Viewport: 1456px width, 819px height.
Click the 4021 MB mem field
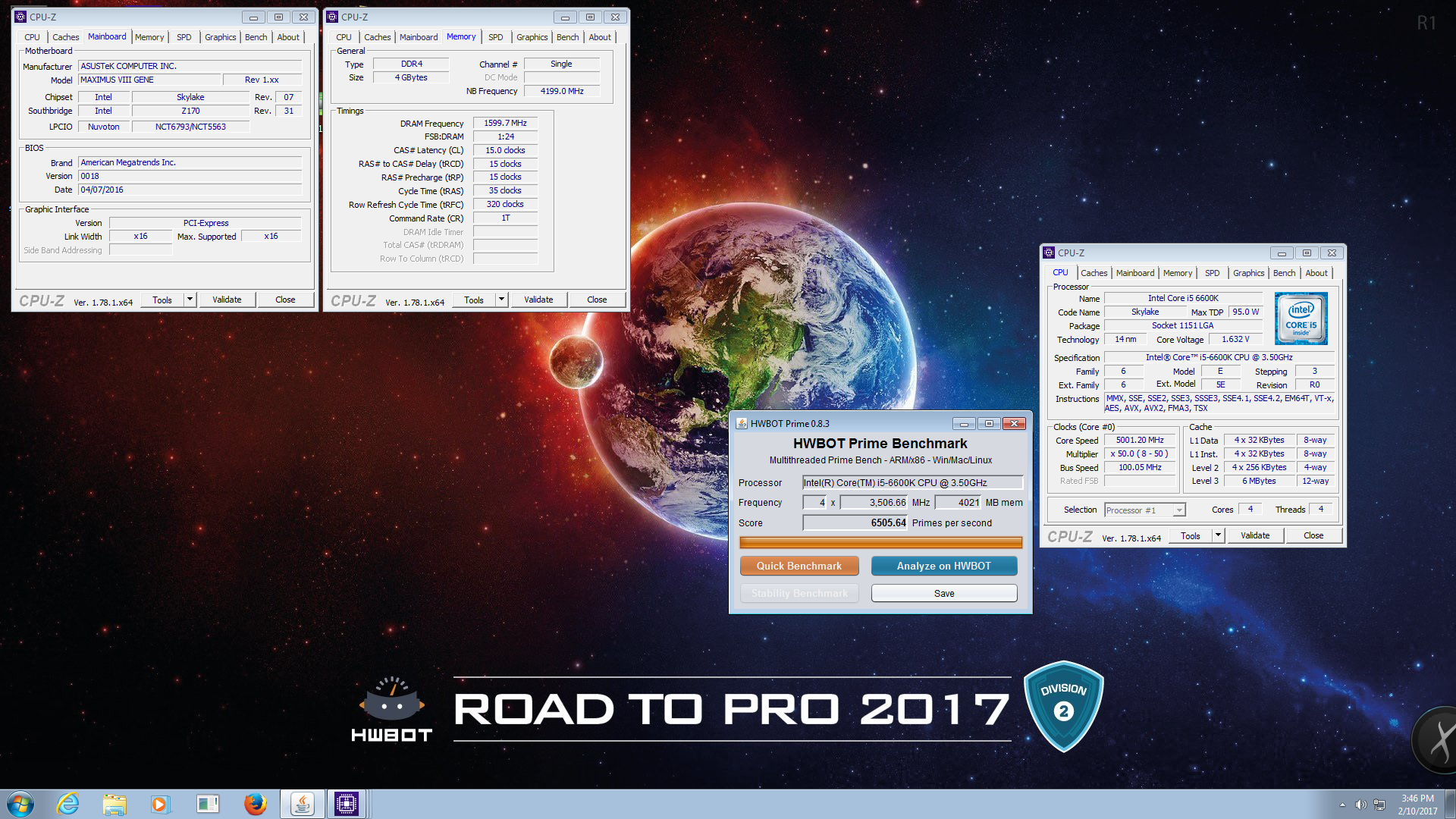click(958, 502)
